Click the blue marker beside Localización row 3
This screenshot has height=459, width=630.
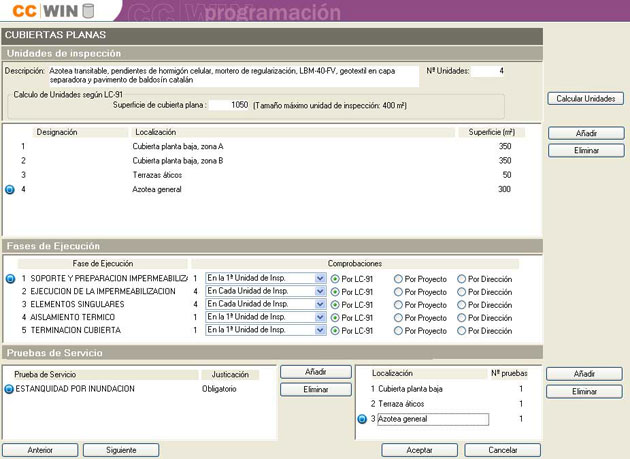coord(362,420)
